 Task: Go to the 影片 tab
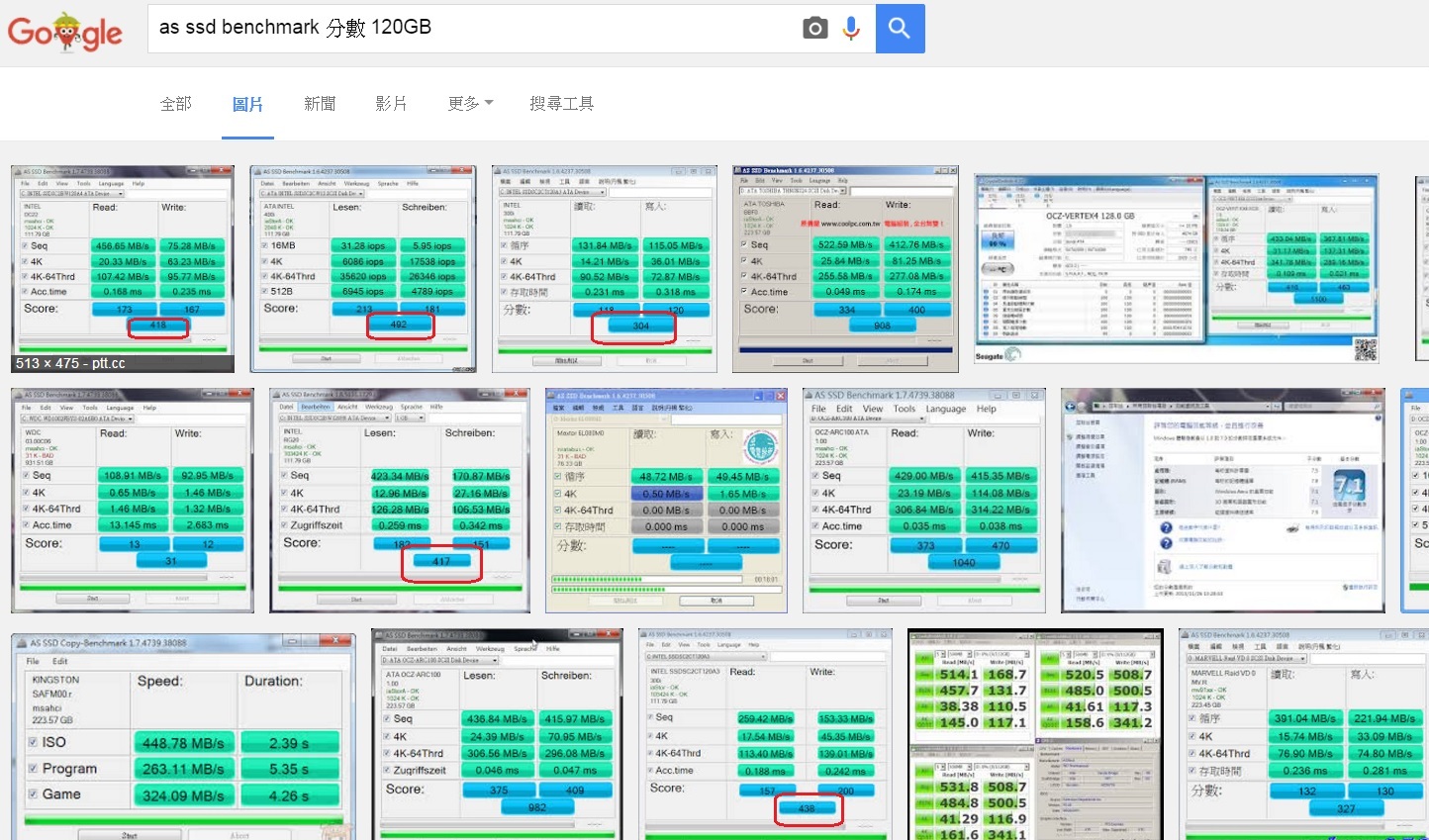tap(391, 104)
